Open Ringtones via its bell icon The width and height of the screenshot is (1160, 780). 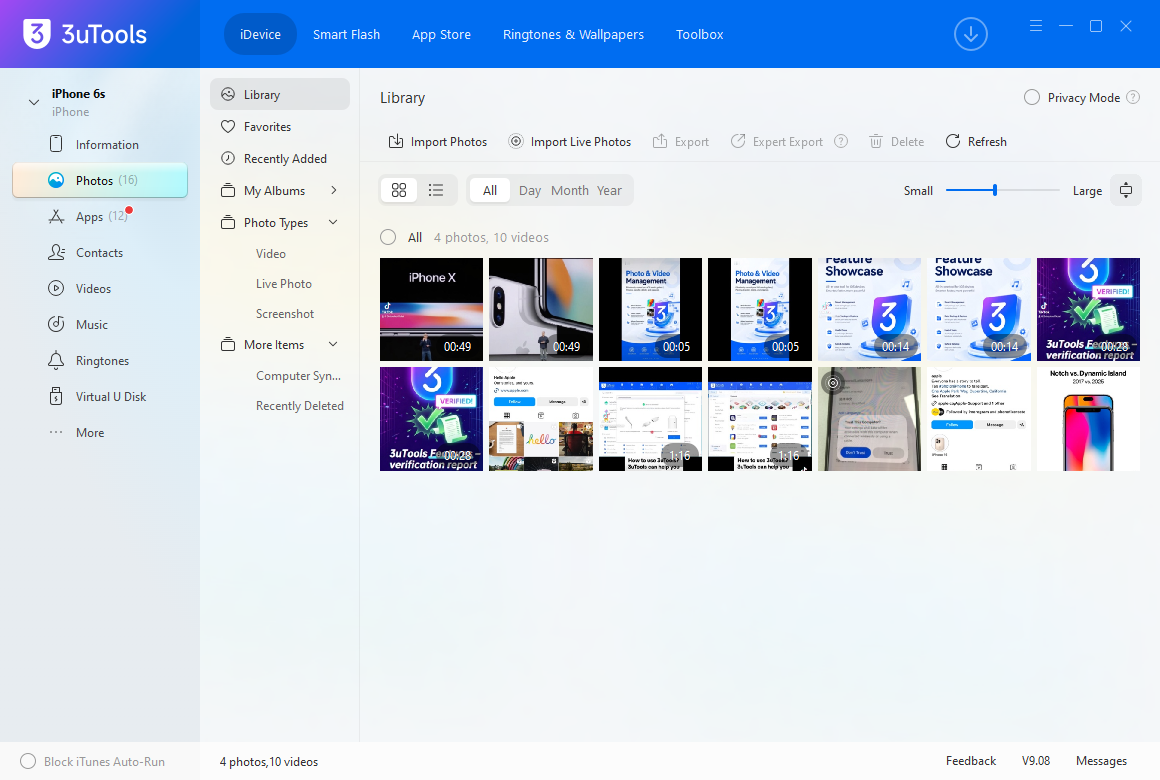tap(56, 360)
